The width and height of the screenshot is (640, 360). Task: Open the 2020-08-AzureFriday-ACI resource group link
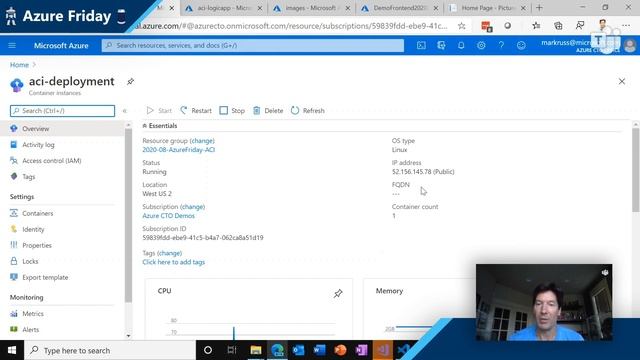178,150
